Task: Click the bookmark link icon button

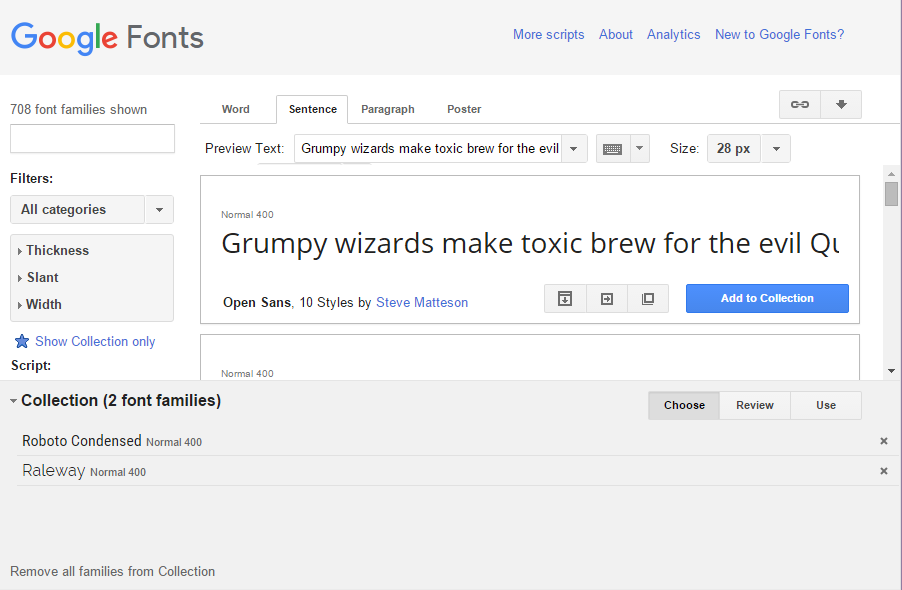Action: [x=800, y=105]
